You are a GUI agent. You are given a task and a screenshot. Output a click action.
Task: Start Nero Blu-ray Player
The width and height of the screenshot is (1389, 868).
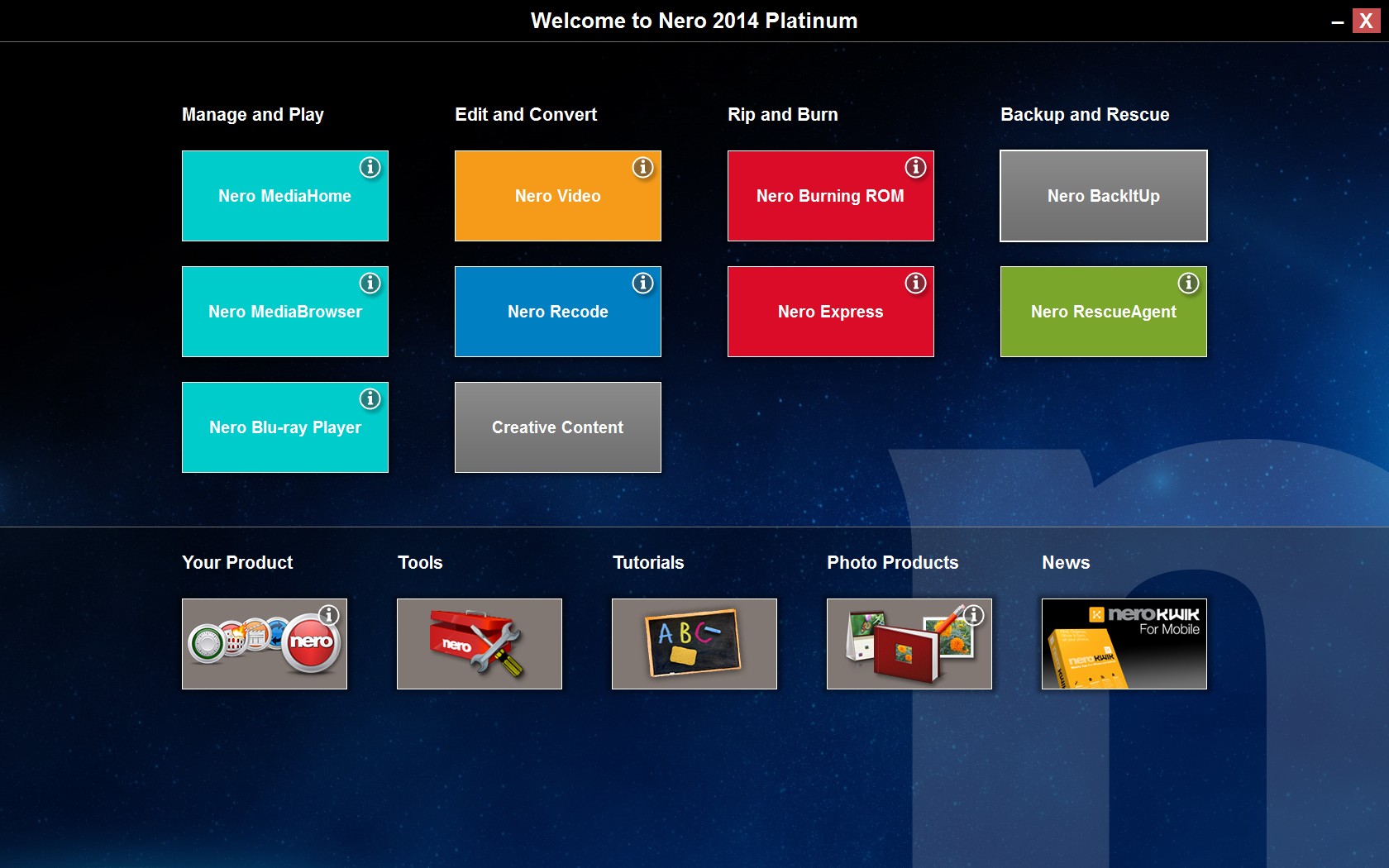(285, 427)
